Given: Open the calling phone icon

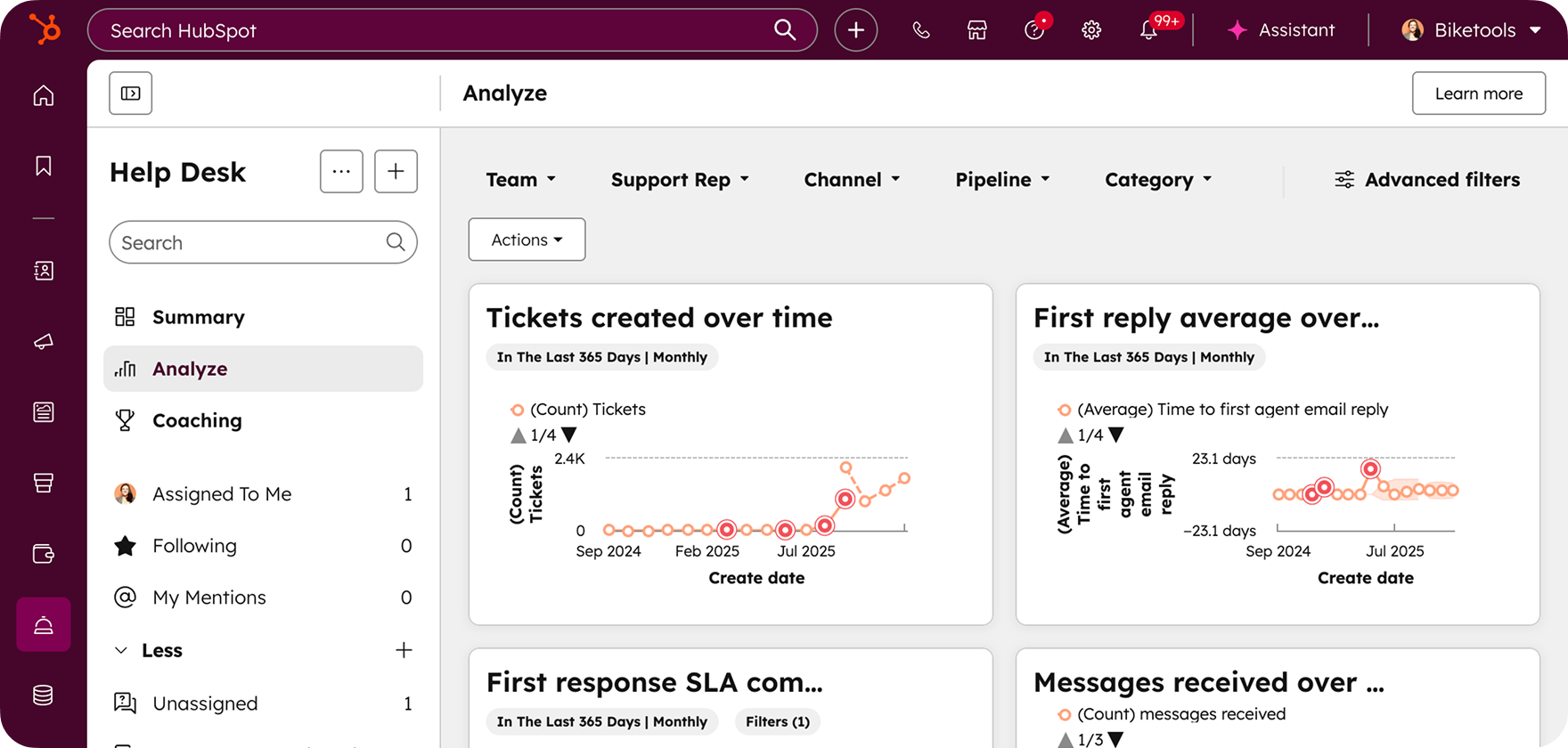Looking at the screenshot, I should (x=921, y=30).
